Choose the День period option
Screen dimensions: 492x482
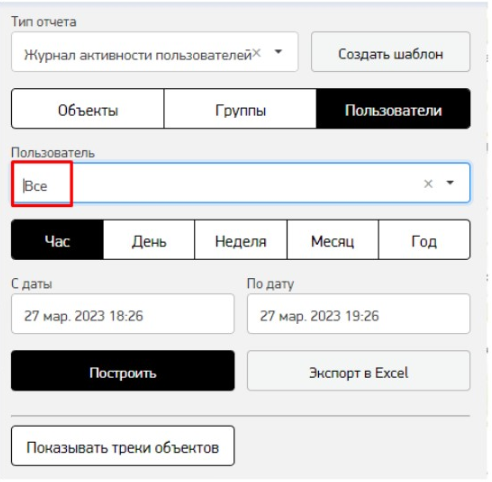pyautogui.click(x=149, y=240)
